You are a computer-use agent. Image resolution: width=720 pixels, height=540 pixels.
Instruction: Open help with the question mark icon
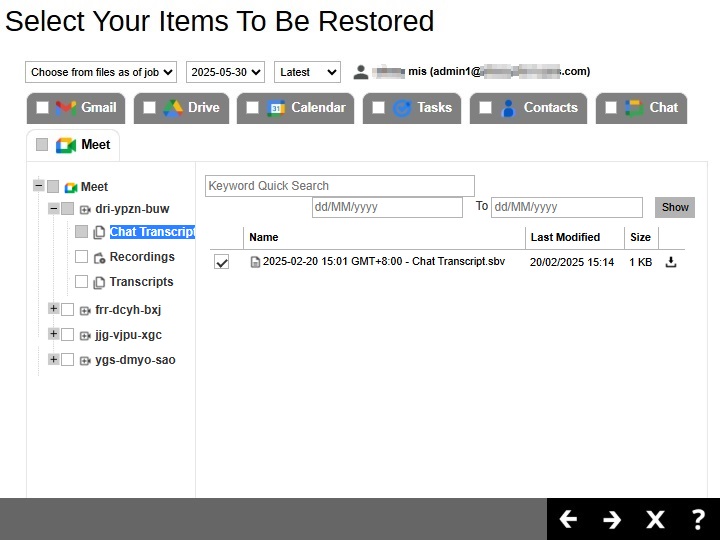point(698,519)
